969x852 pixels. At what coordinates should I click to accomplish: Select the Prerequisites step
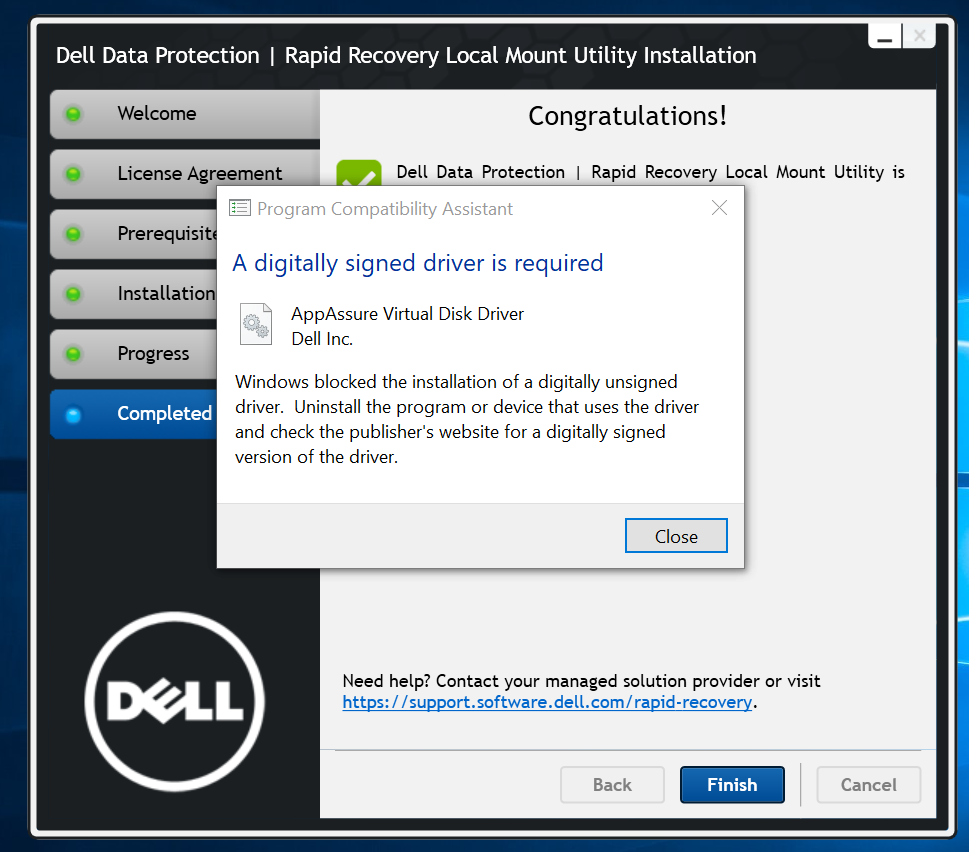click(x=133, y=234)
